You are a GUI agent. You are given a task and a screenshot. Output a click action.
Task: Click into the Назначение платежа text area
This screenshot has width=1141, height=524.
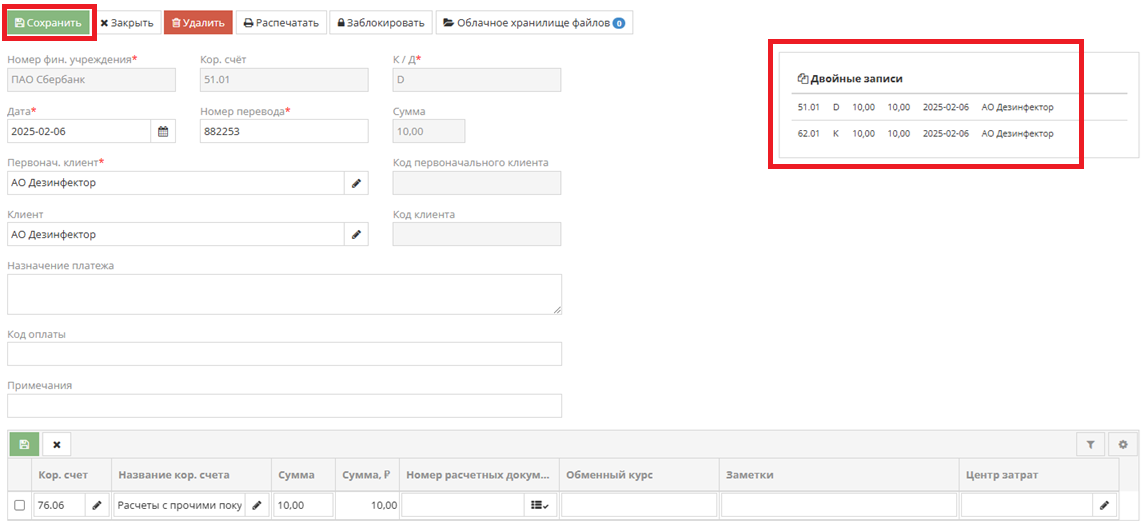click(284, 295)
